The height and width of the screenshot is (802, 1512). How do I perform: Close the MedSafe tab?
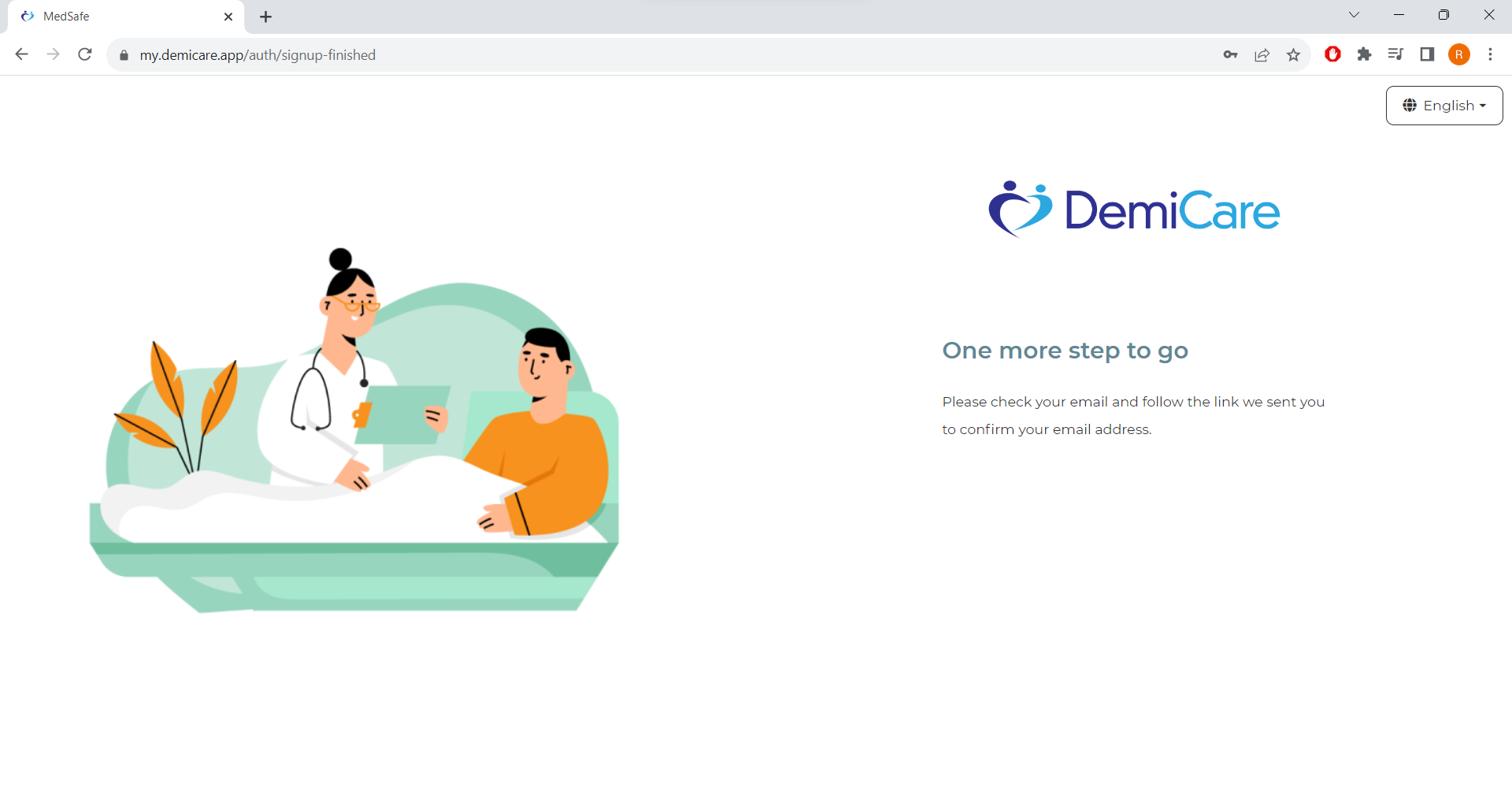[x=228, y=17]
